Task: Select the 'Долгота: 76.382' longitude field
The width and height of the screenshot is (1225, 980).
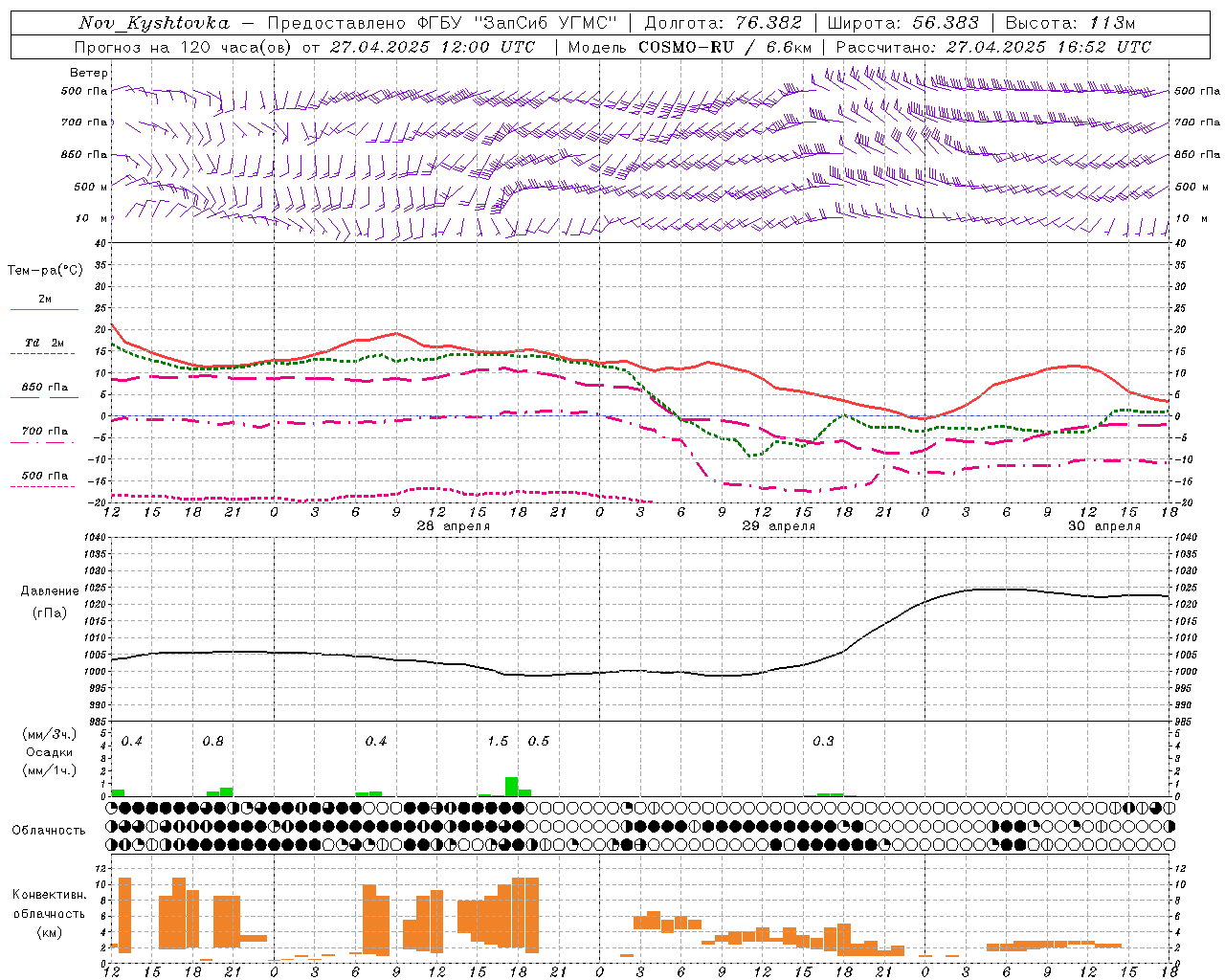Action: [723, 23]
